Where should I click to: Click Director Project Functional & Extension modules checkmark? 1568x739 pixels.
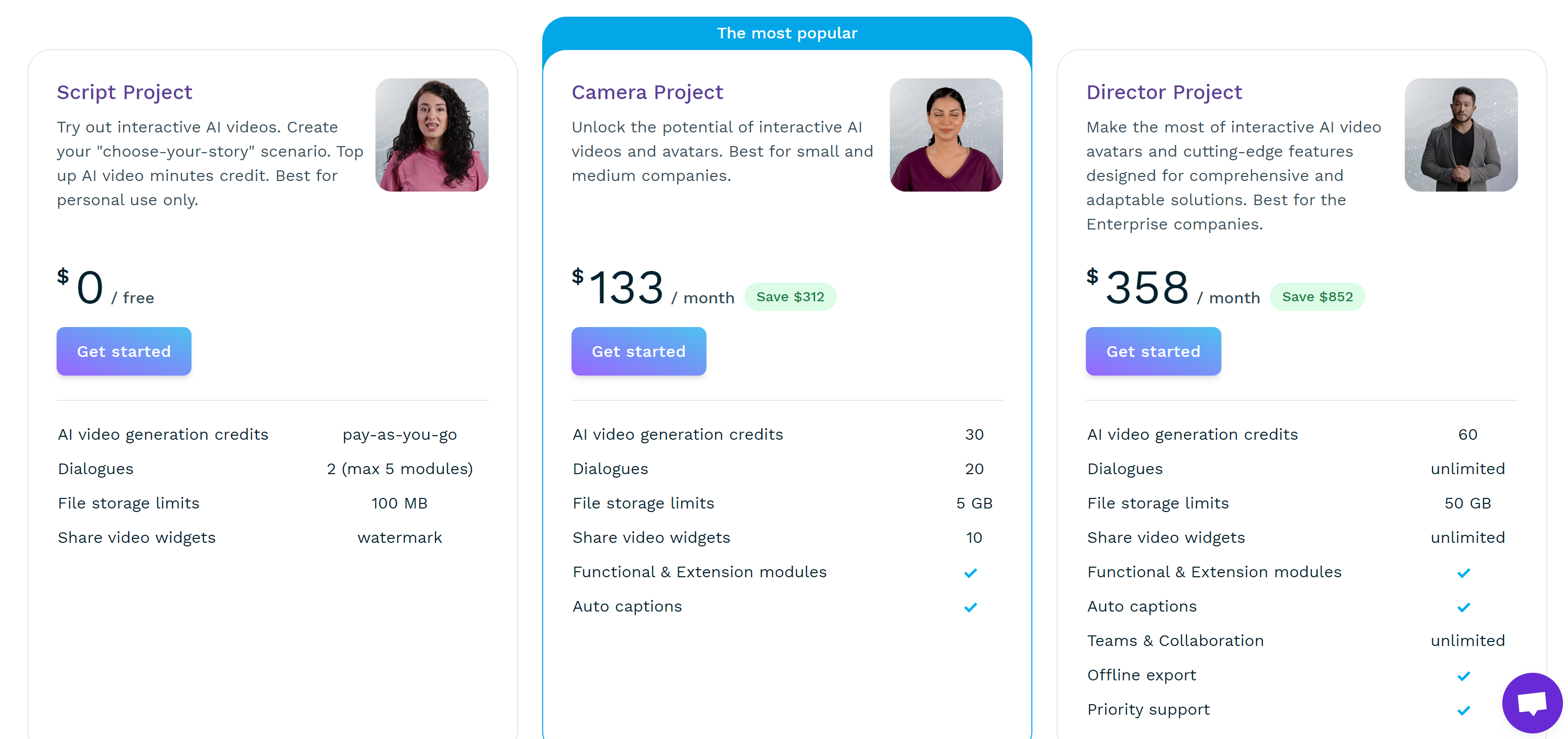(x=1463, y=573)
